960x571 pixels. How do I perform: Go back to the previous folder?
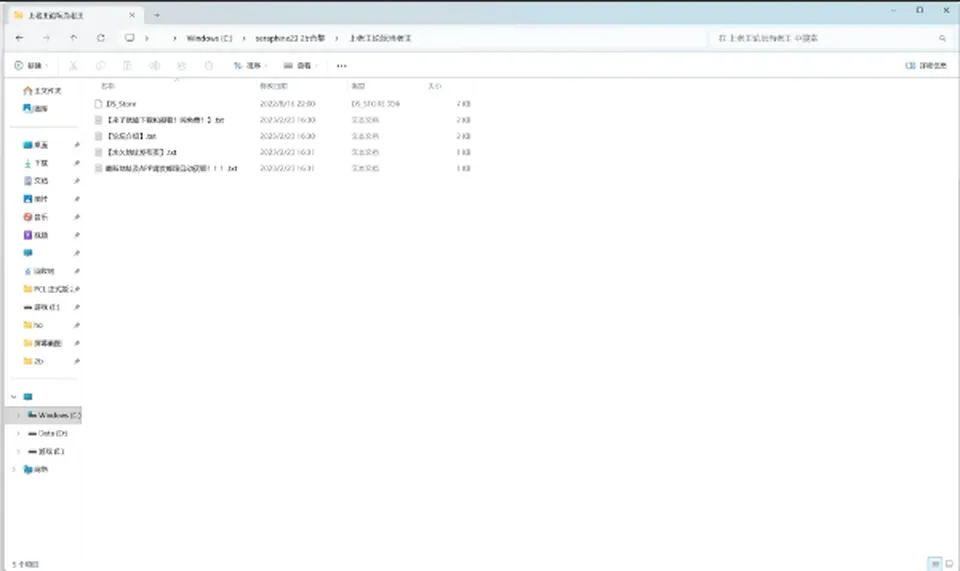click(x=20, y=38)
